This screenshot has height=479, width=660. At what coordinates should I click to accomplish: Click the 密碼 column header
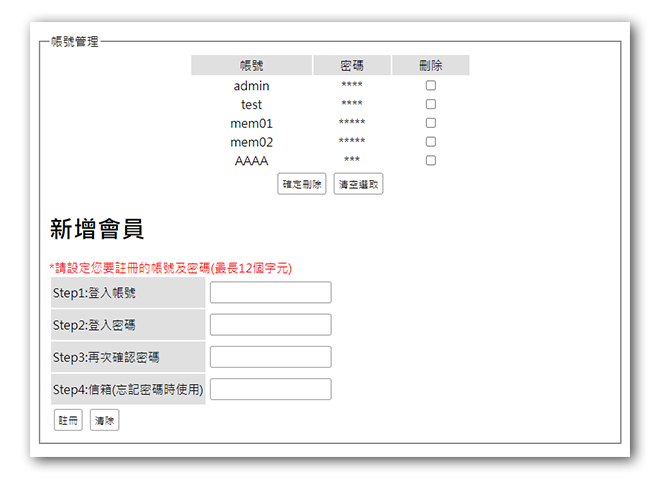352,66
